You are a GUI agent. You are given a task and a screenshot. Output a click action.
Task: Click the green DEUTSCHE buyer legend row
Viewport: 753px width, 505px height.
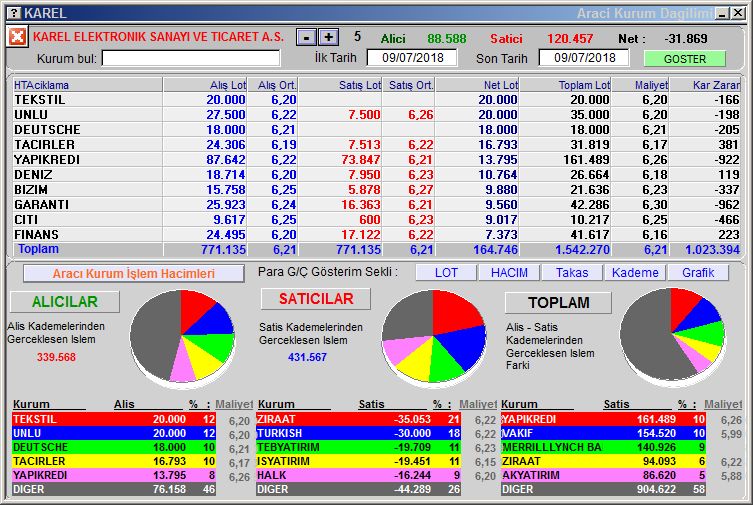tap(114, 447)
